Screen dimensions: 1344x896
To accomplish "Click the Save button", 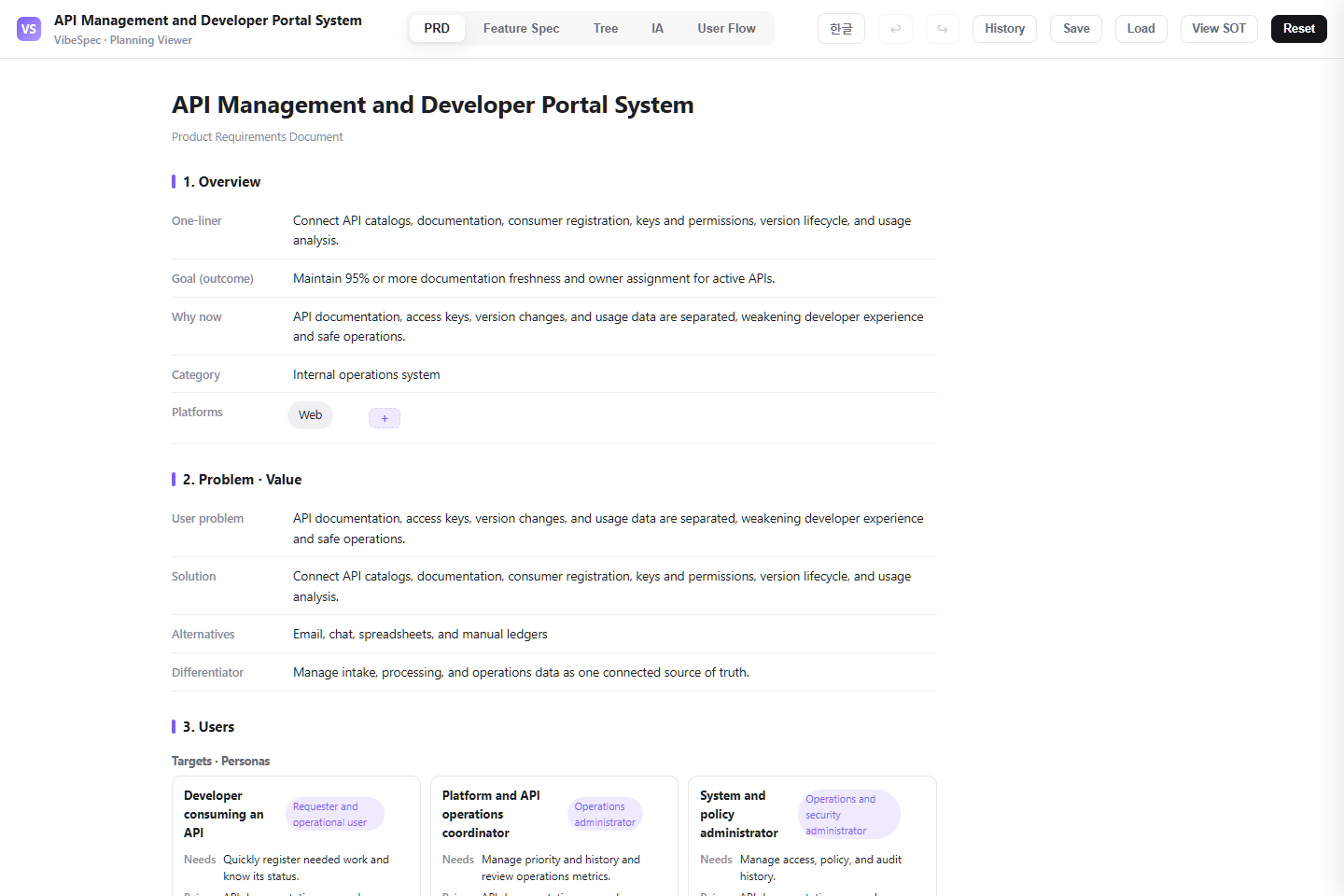I will click(x=1076, y=29).
